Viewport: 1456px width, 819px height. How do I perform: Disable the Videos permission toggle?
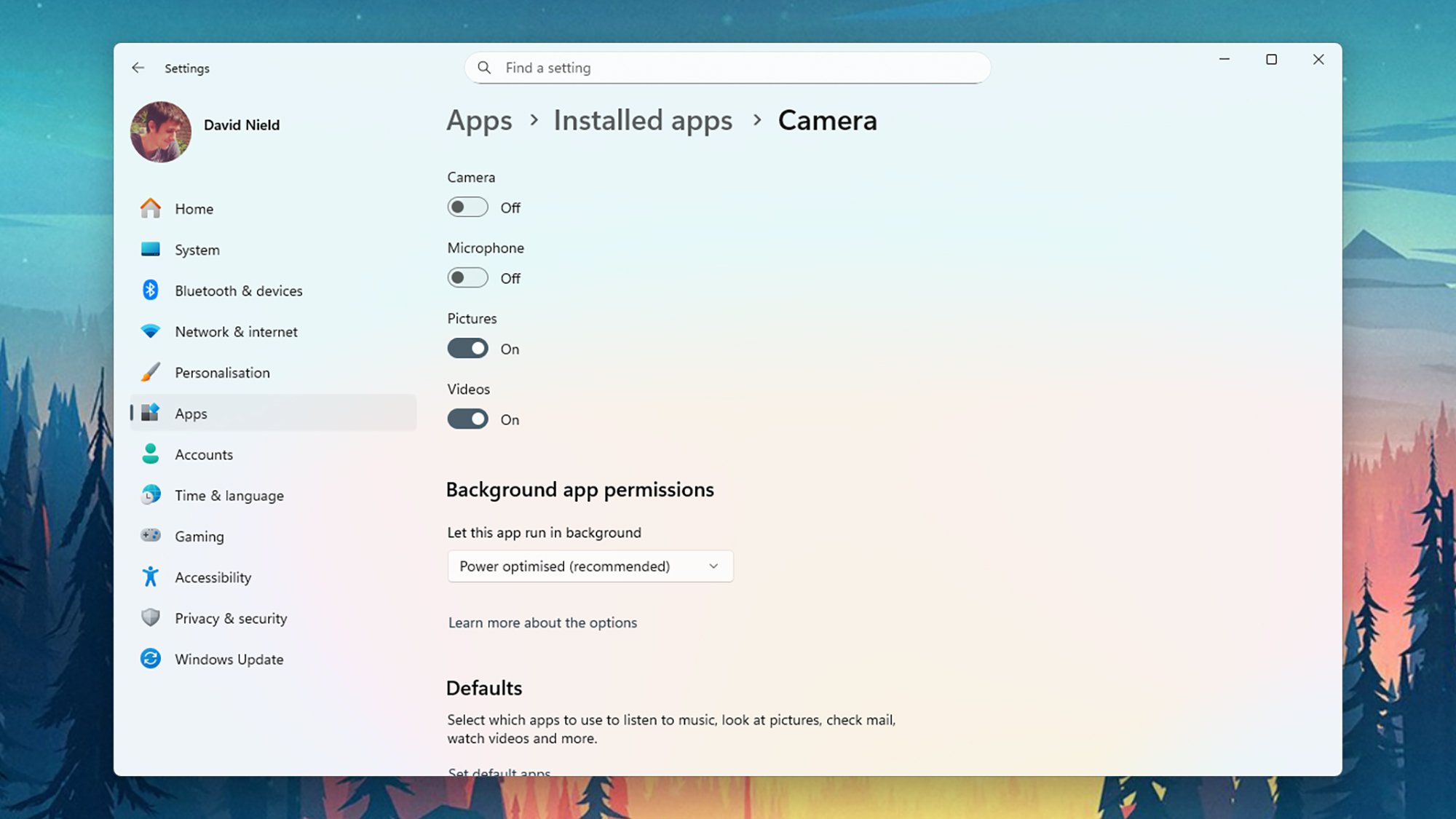467,419
